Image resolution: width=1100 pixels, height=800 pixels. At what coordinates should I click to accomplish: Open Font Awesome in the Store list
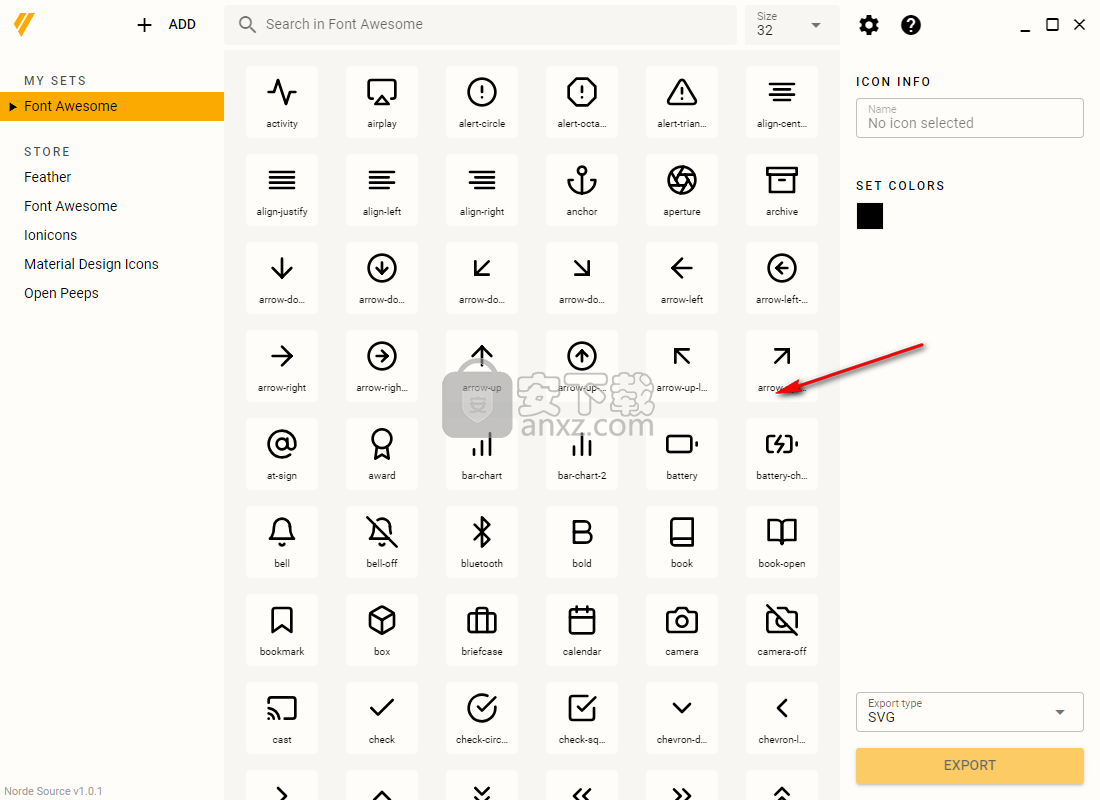pyautogui.click(x=71, y=206)
